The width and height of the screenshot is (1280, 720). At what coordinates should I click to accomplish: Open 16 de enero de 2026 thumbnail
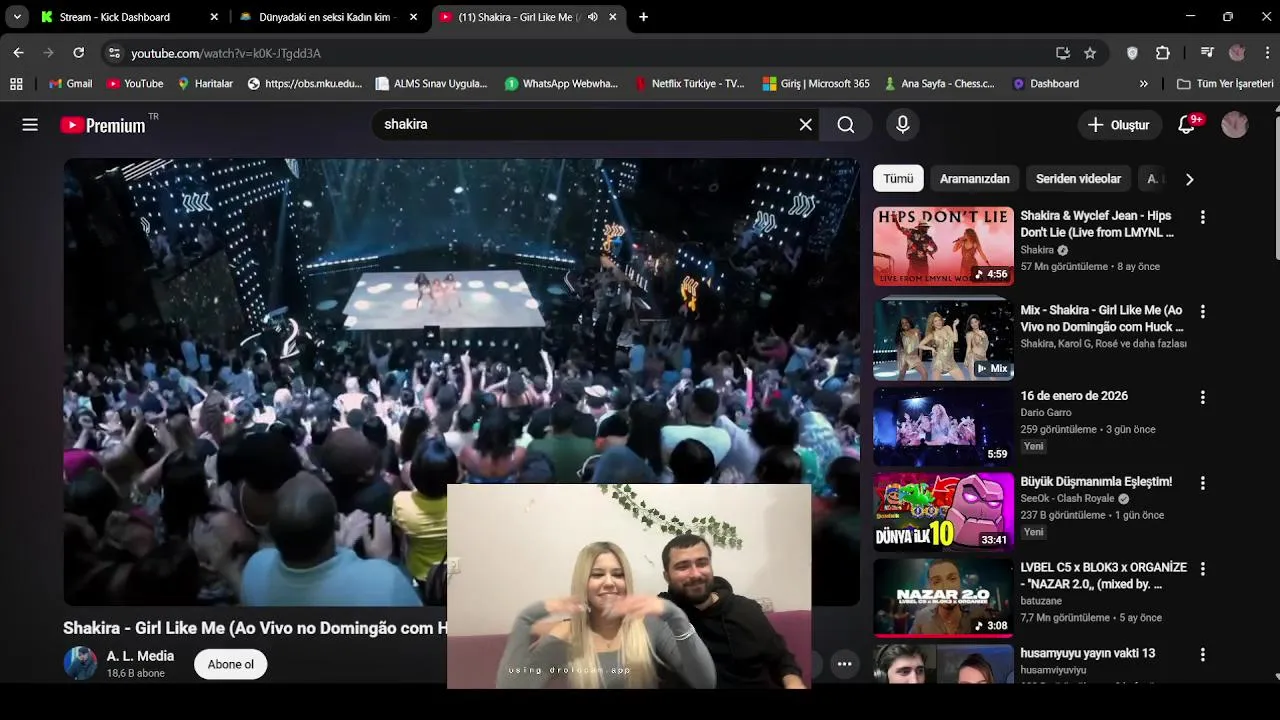click(x=943, y=426)
